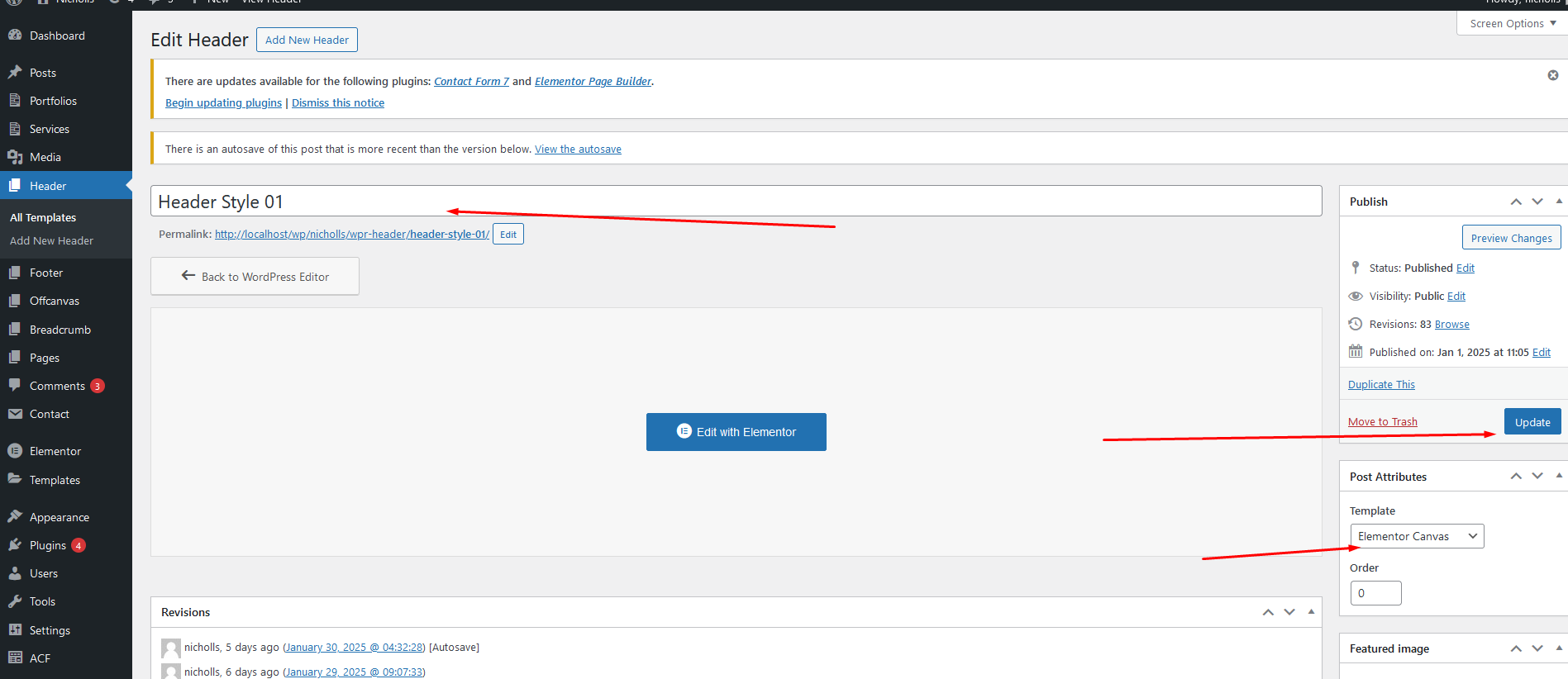Screen dimensions: 1568x679
Task: Click the Header Style 01 title field
Action: 736,201
